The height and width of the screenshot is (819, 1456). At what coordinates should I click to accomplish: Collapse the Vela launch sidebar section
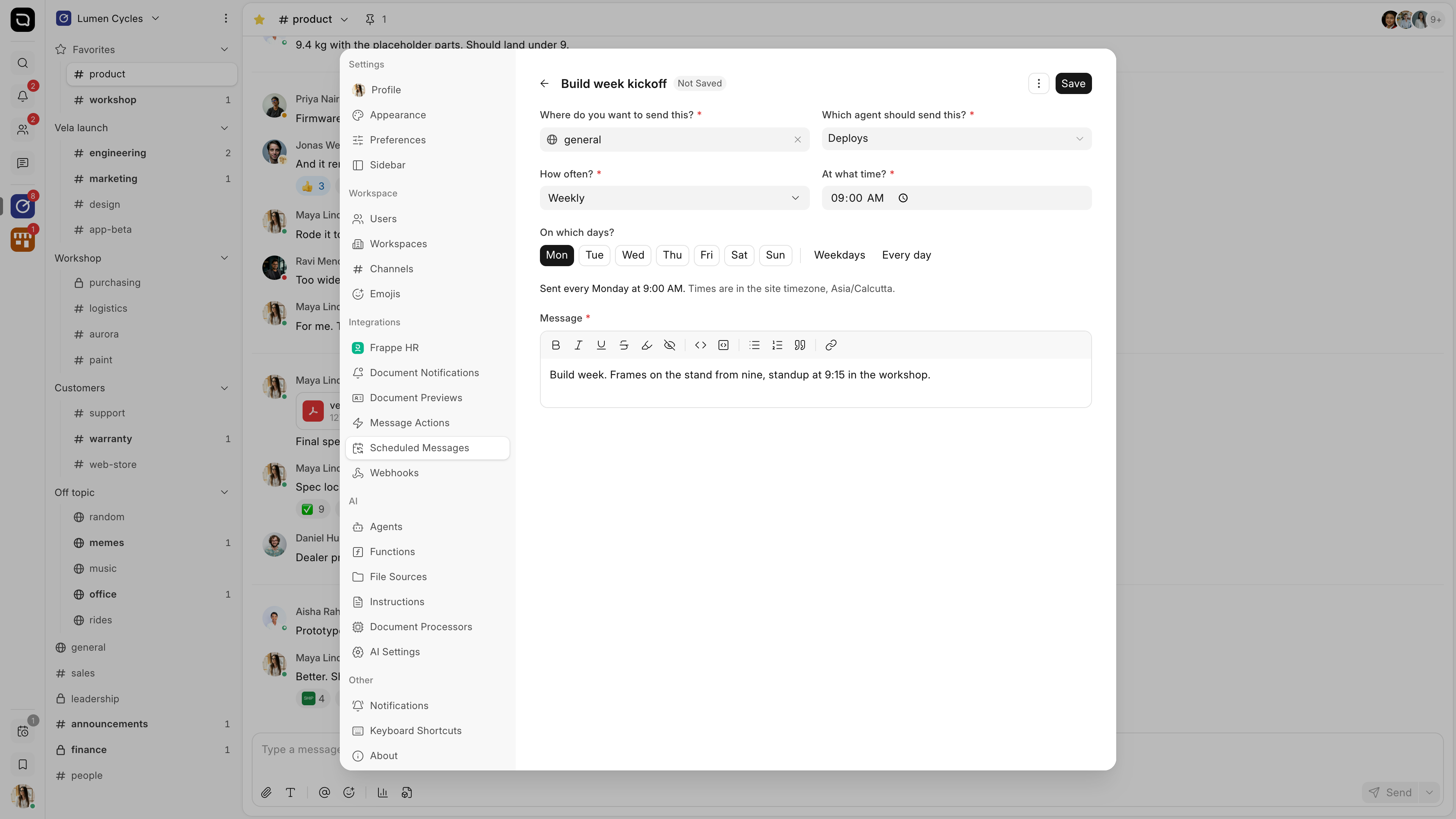point(224,128)
